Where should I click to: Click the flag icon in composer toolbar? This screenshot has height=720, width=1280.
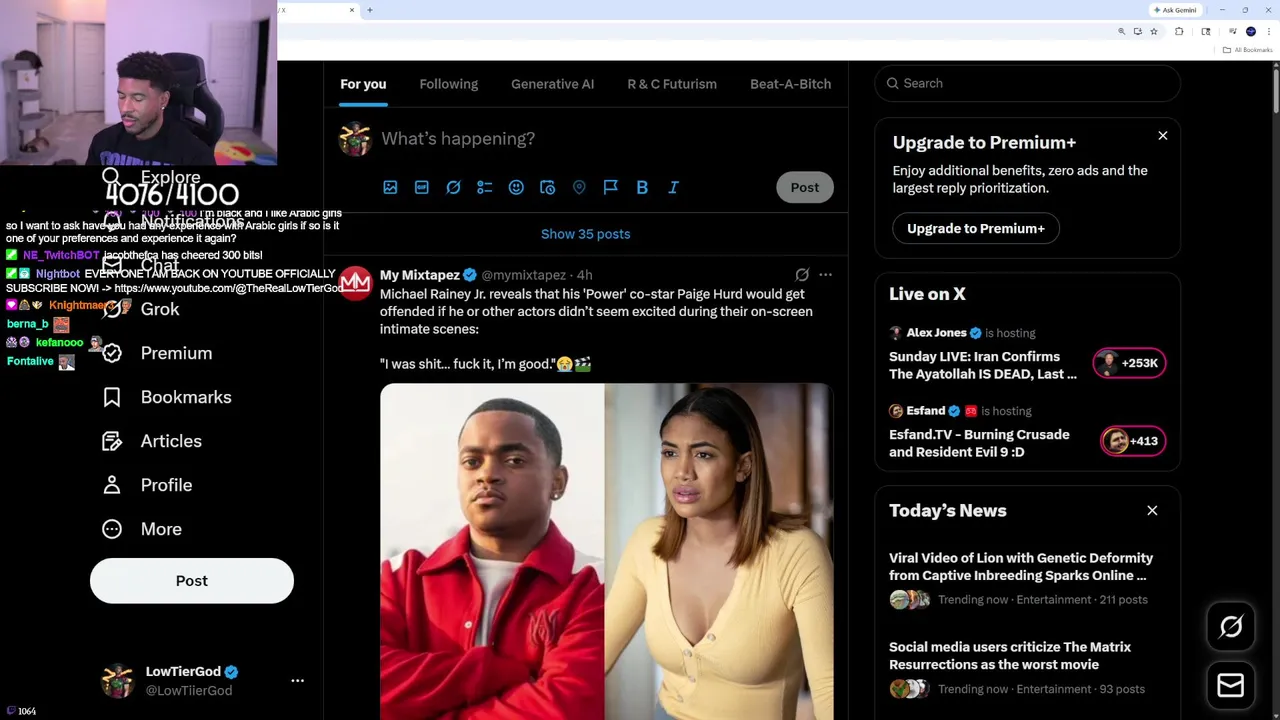610,187
